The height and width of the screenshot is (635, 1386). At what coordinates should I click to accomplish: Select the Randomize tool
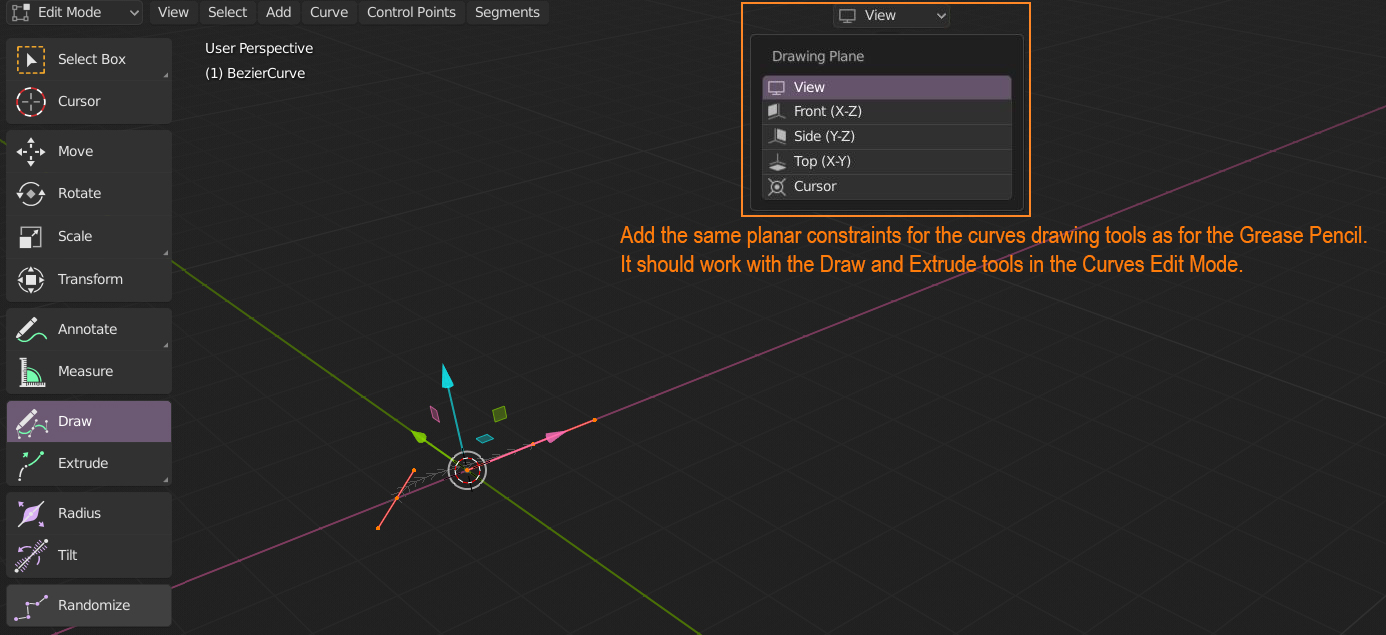tap(89, 605)
